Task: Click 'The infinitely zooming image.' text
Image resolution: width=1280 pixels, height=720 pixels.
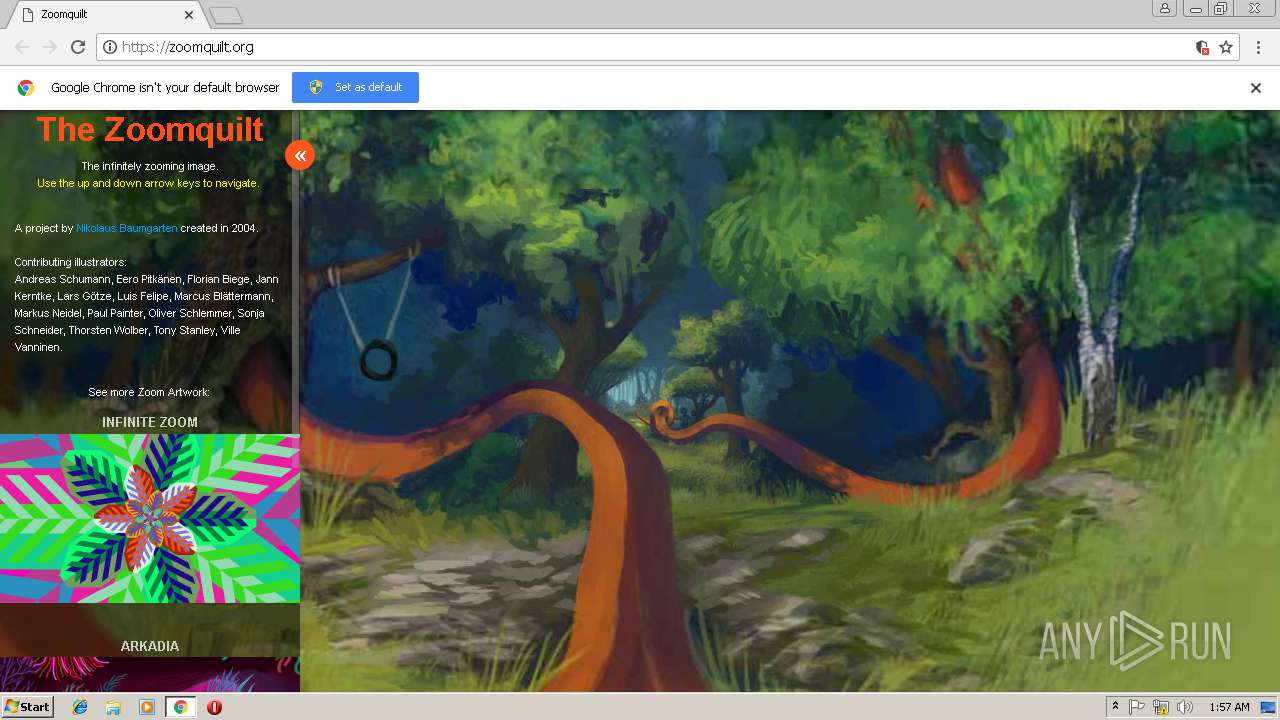Action: click(149, 166)
